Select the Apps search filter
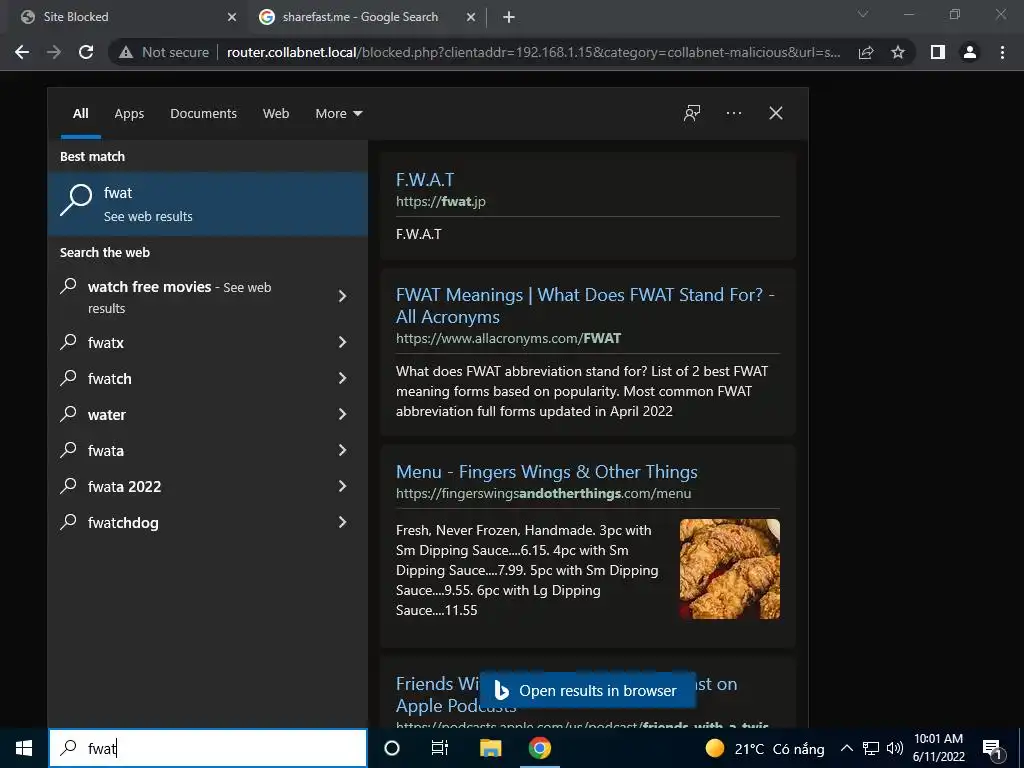This screenshot has width=1024, height=768. pyautogui.click(x=129, y=114)
